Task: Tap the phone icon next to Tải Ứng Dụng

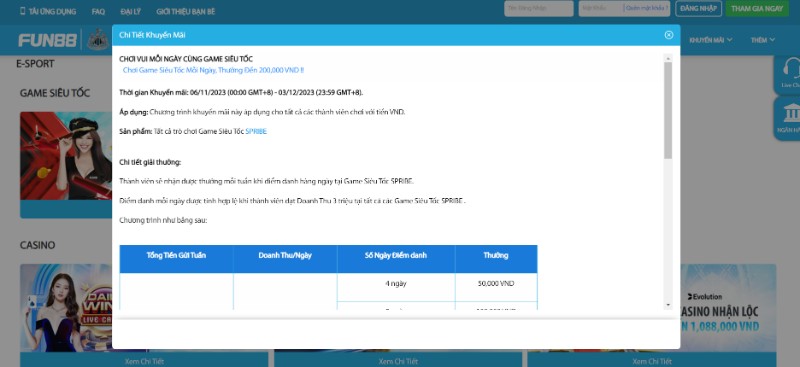Action: (x=22, y=11)
